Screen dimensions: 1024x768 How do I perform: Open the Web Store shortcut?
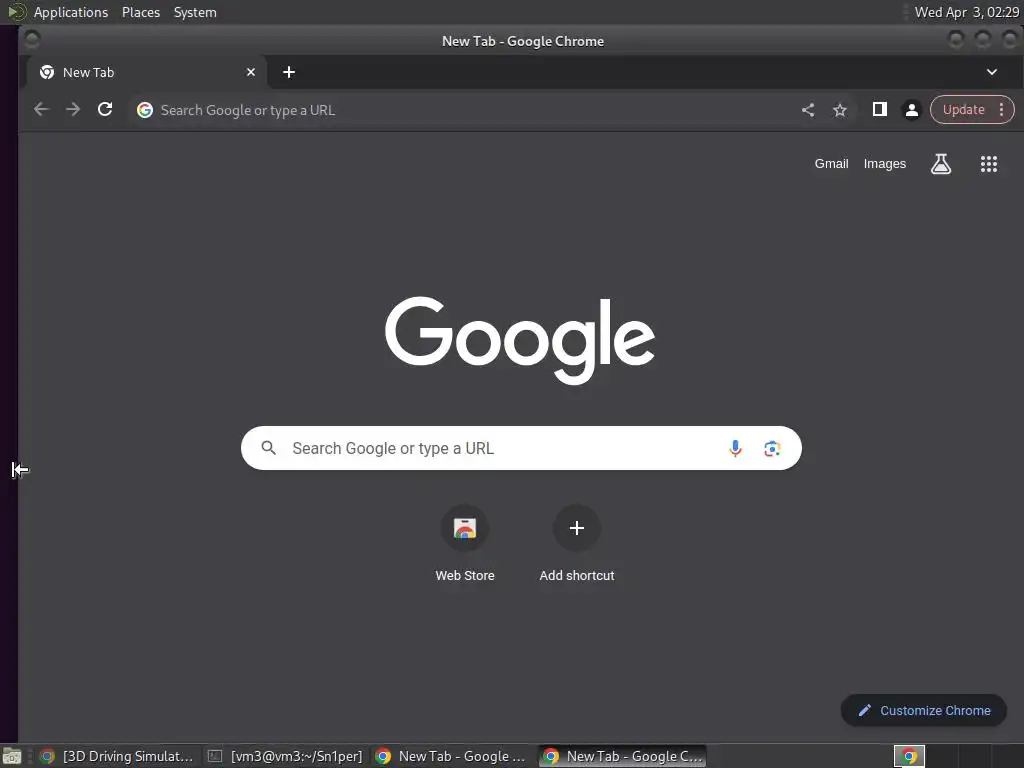pos(465,543)
